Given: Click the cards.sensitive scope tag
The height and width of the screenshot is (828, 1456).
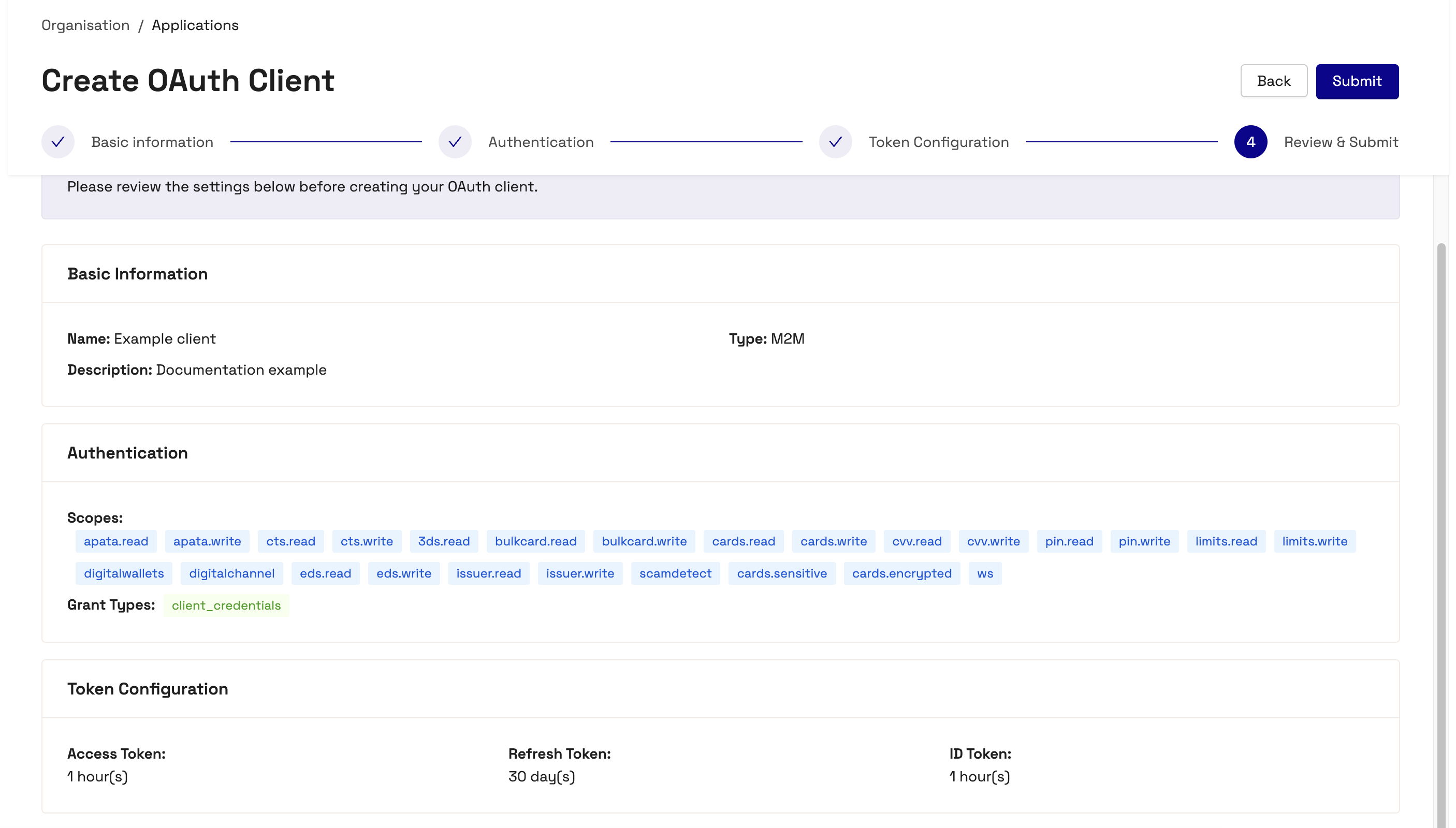Looking at the screenshot, I should point(782,573).
